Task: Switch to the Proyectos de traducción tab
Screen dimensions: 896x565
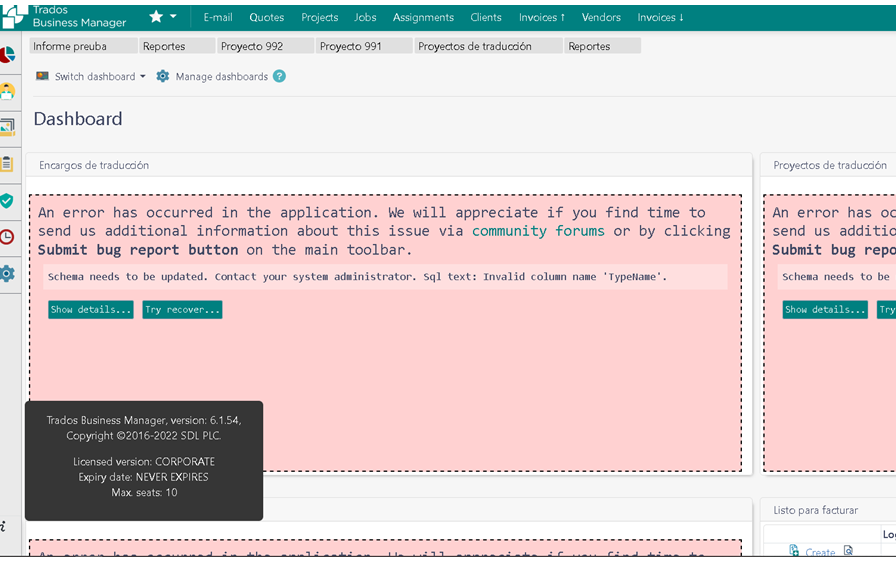Action: (489, 46)
